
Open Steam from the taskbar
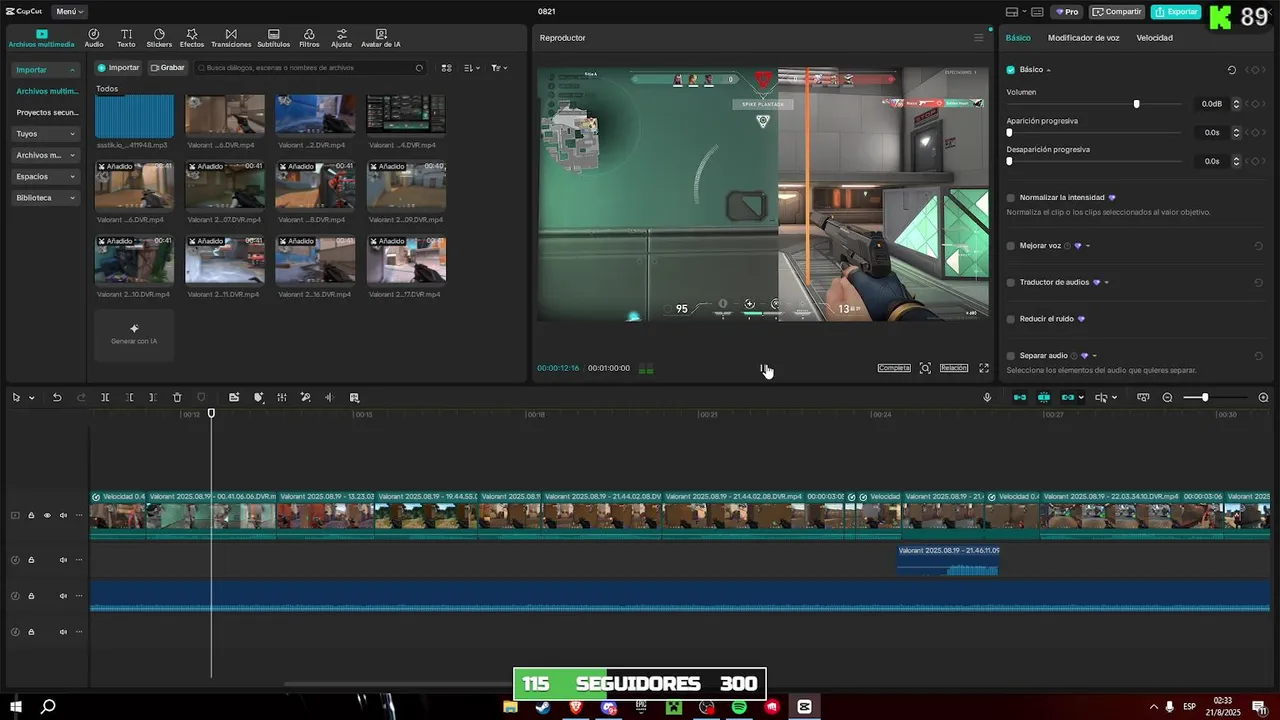543,707
